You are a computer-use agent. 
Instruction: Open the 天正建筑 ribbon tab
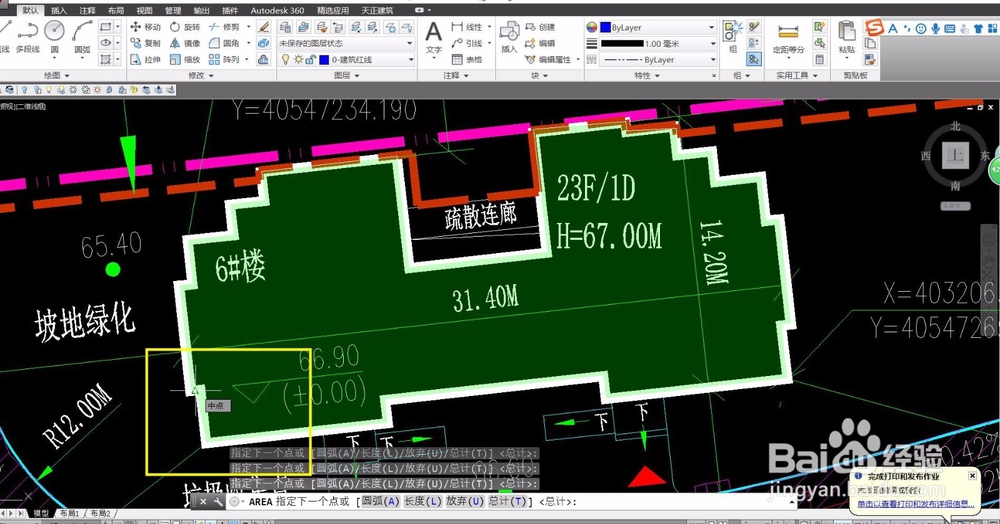point(377,10)
